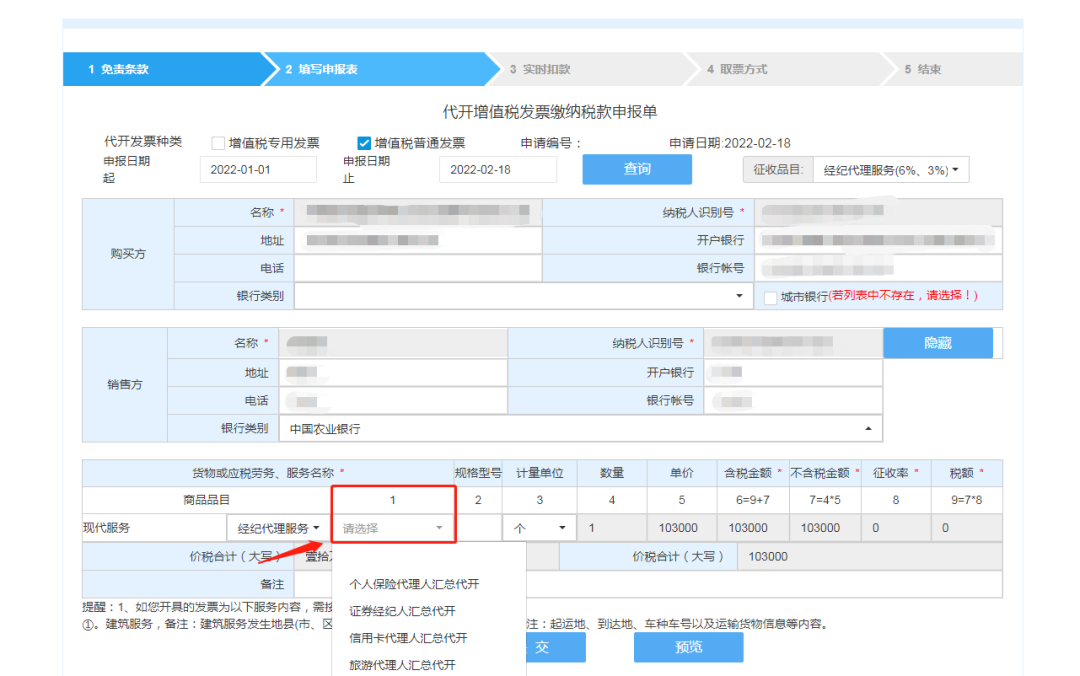Open the 征收品目 dropdown
Viewport: 1080px width, 676px height.
point(891,170)
